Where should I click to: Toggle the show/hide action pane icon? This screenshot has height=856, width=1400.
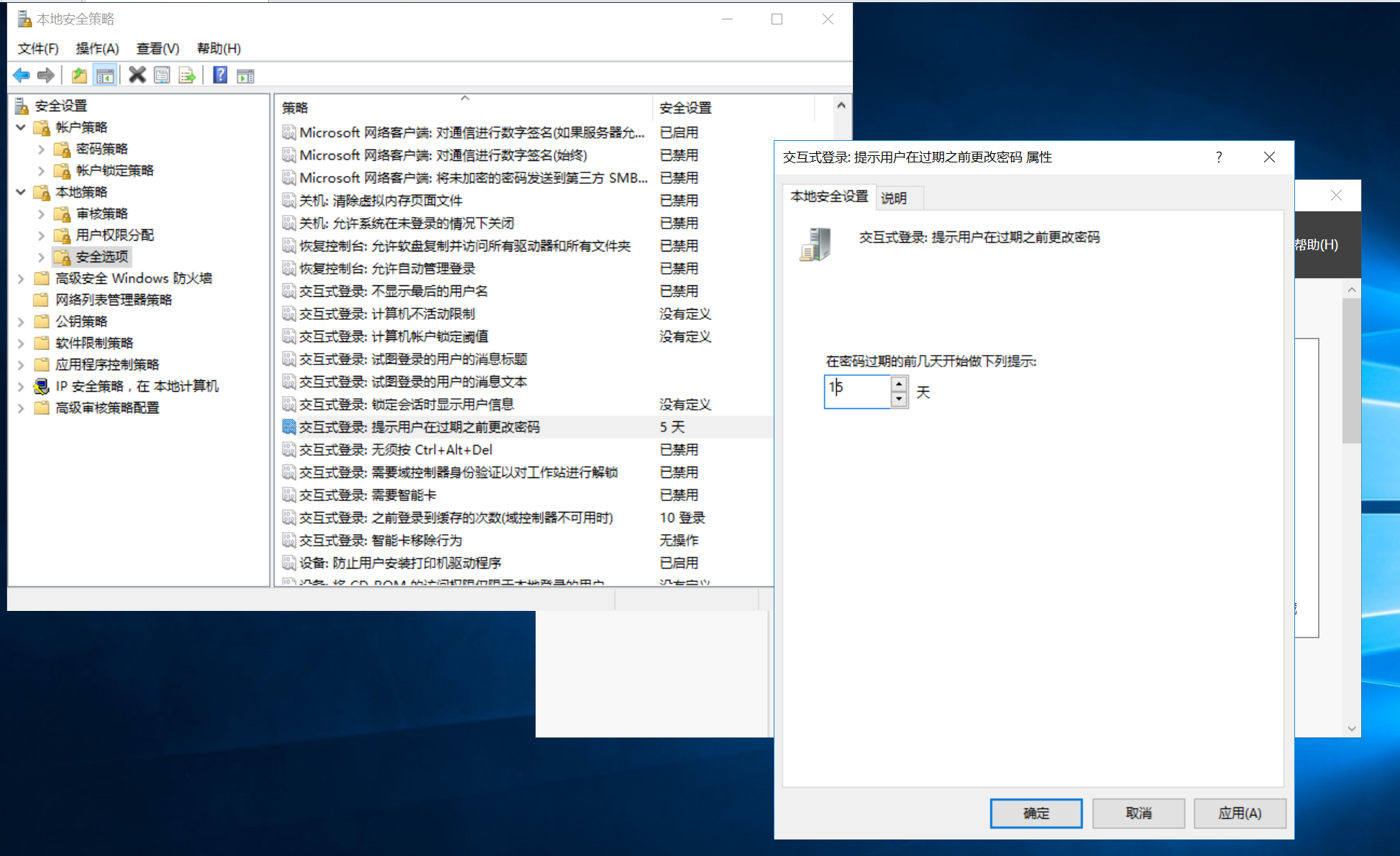point(245,75)
